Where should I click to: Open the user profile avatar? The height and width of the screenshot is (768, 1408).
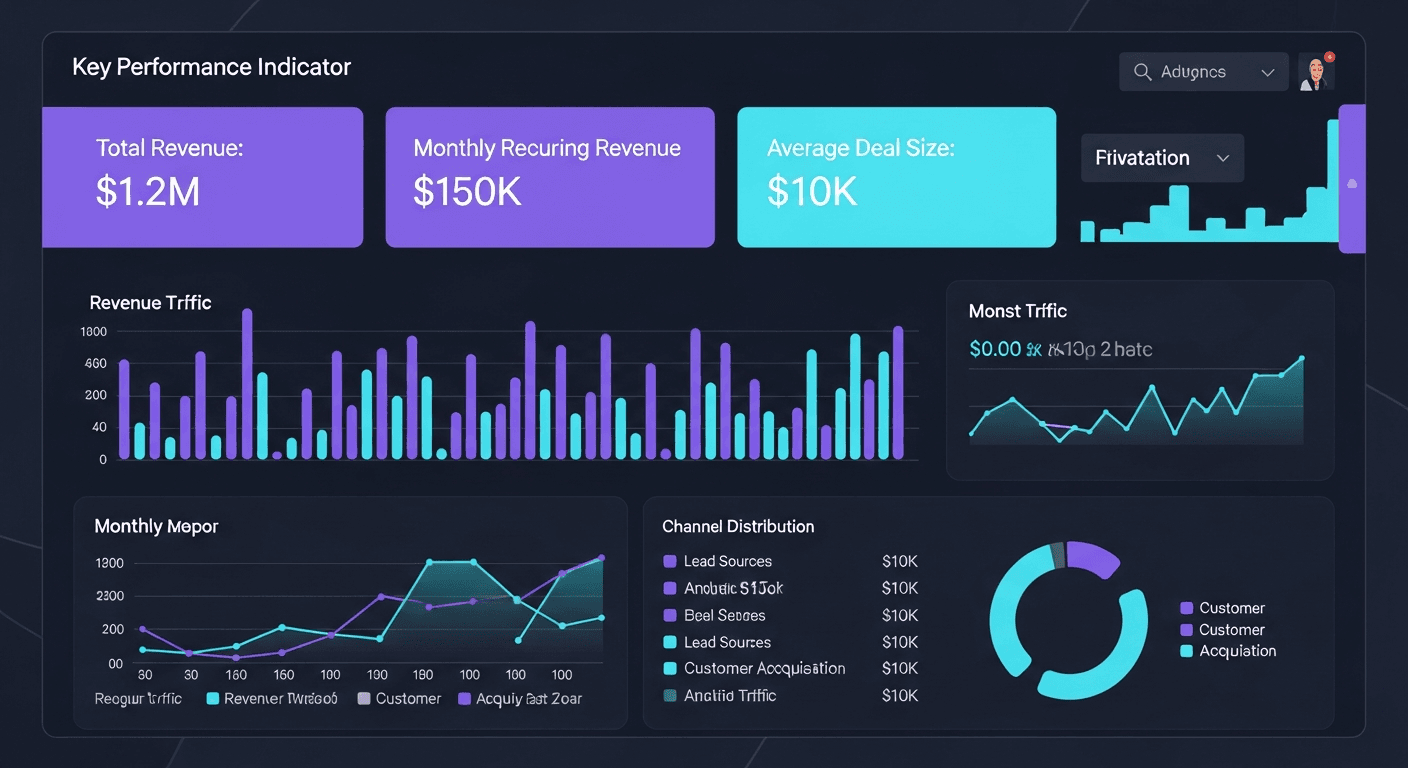[1316, 71]
